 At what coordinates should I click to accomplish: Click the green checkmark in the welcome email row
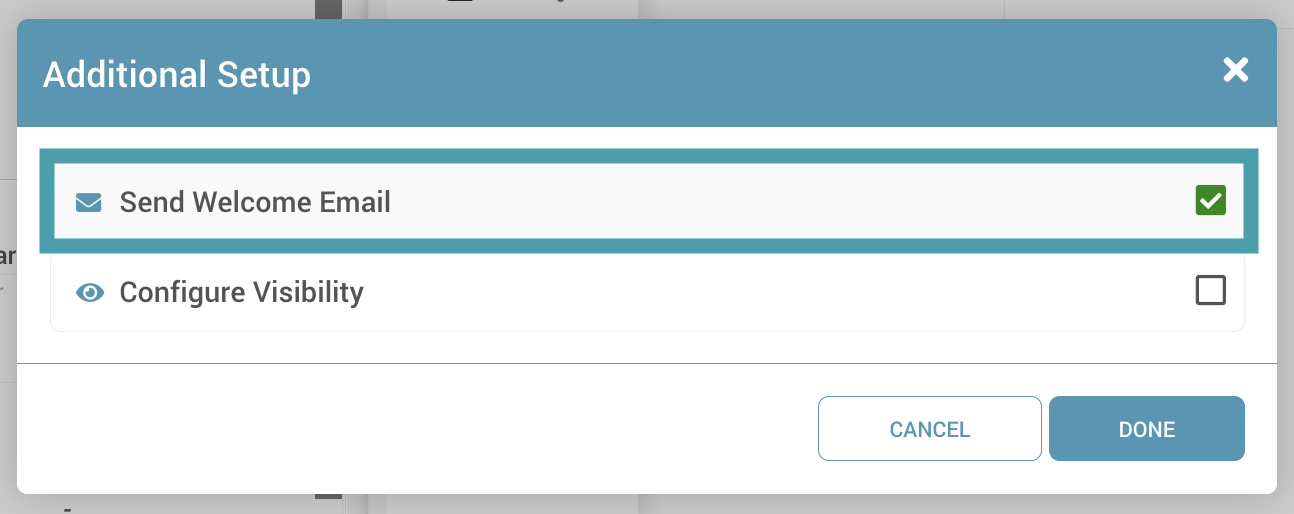point(1211,201)
